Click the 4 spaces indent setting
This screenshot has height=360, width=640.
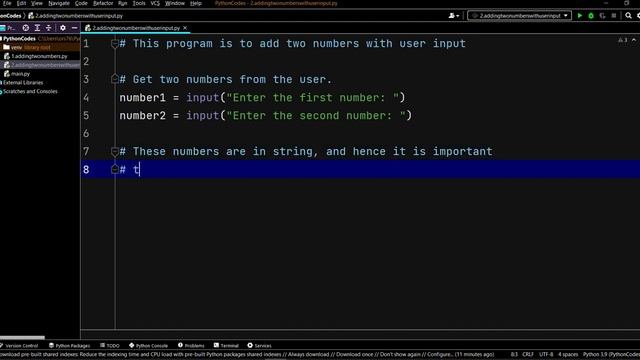pos(568,354)
